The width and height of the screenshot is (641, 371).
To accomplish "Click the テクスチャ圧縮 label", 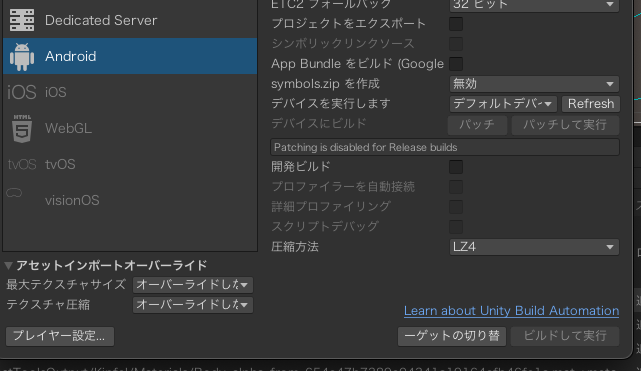I will 48,305.
